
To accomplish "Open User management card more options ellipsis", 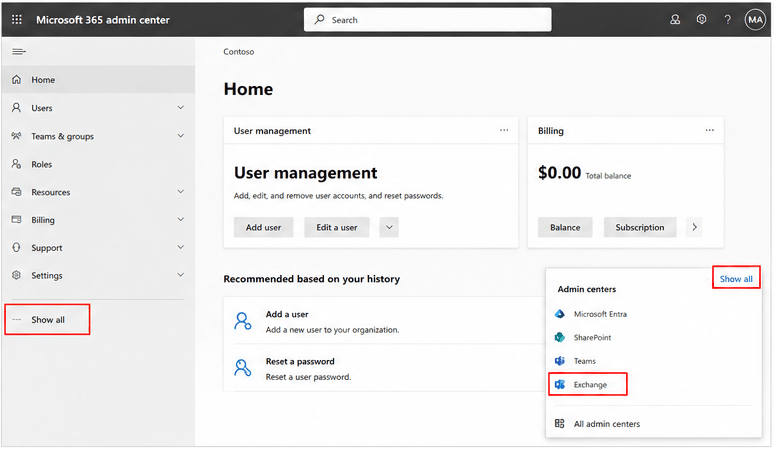I will click(x=504, y=130).
